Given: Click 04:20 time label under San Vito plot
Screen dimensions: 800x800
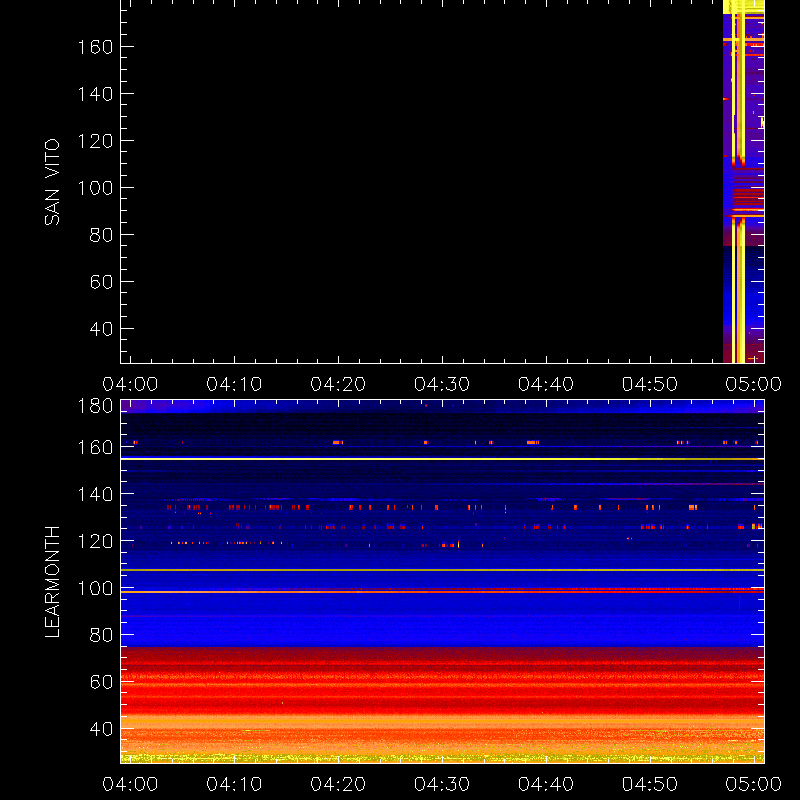Looking at the screenshot, I should pos(338,384).
